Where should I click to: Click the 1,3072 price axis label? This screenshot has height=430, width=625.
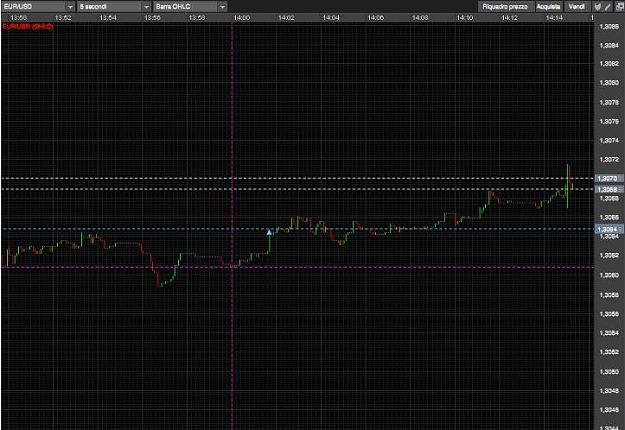click(x=609, y=159)
